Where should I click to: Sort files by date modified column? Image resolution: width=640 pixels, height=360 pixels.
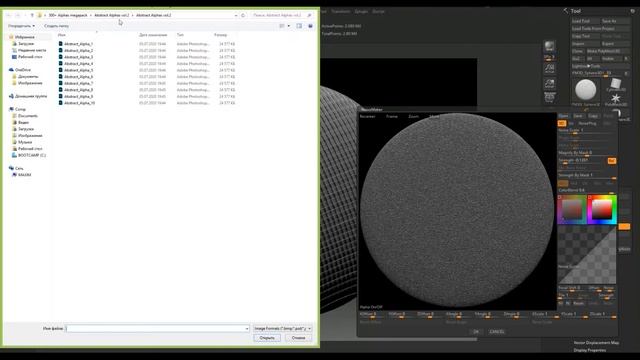(x=153, y=35)
